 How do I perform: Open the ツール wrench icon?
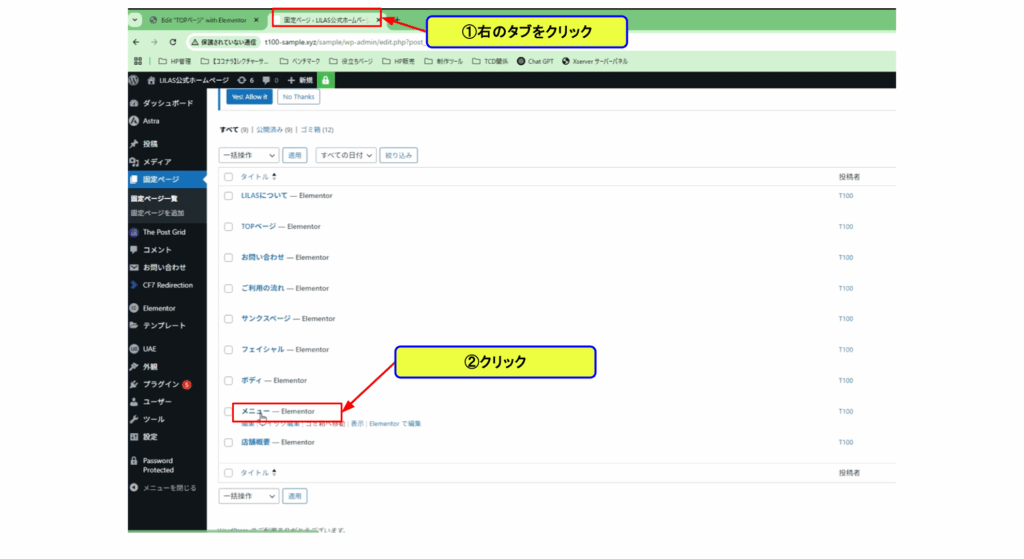tap(135, 419)
